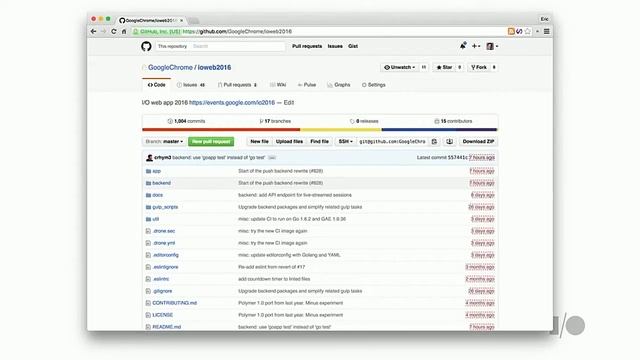Viewport: 640px width, 360px height.
Task: Click Gist in top navigation
Action: coord(353,47)
